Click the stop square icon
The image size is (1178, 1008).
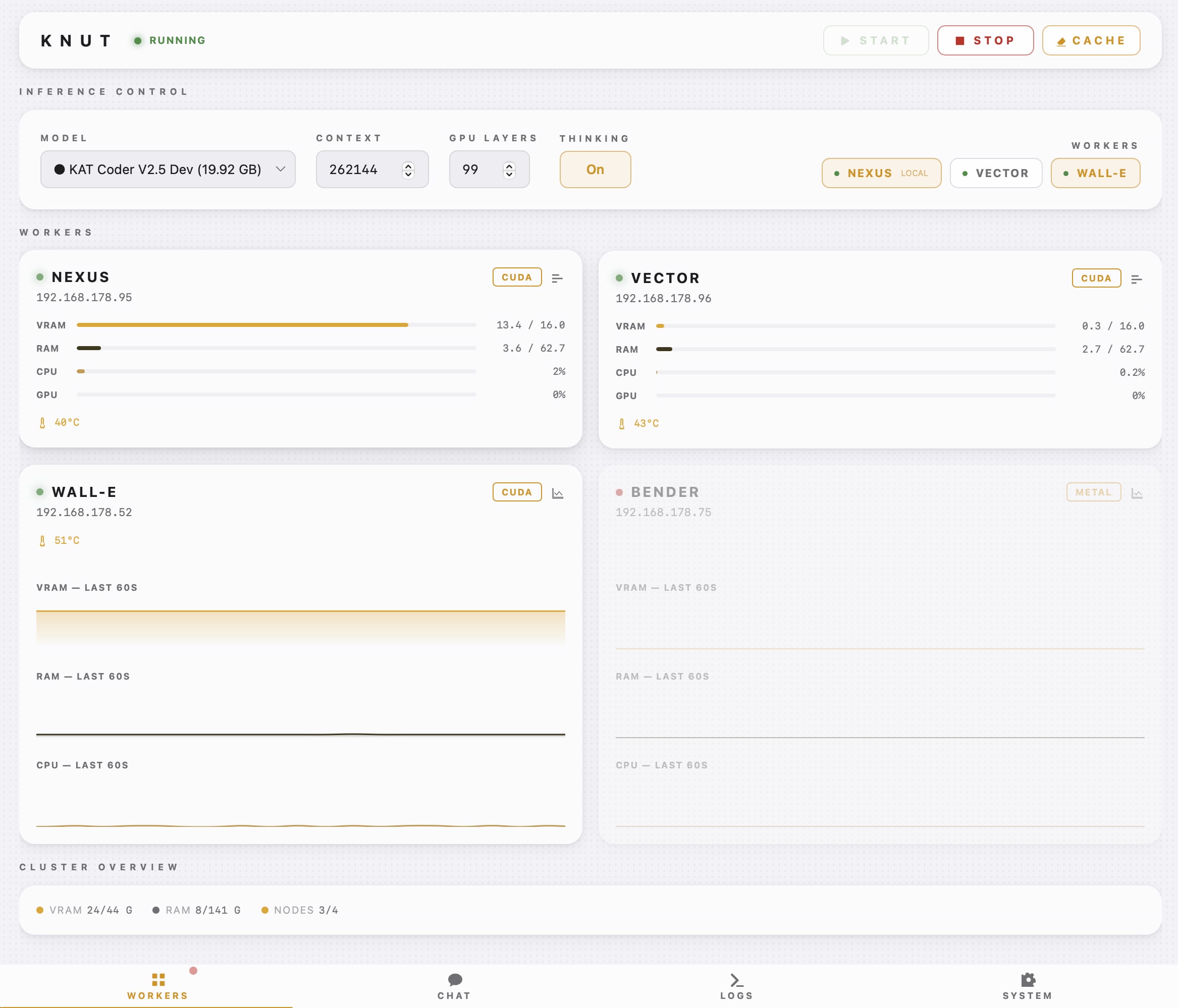959,40
